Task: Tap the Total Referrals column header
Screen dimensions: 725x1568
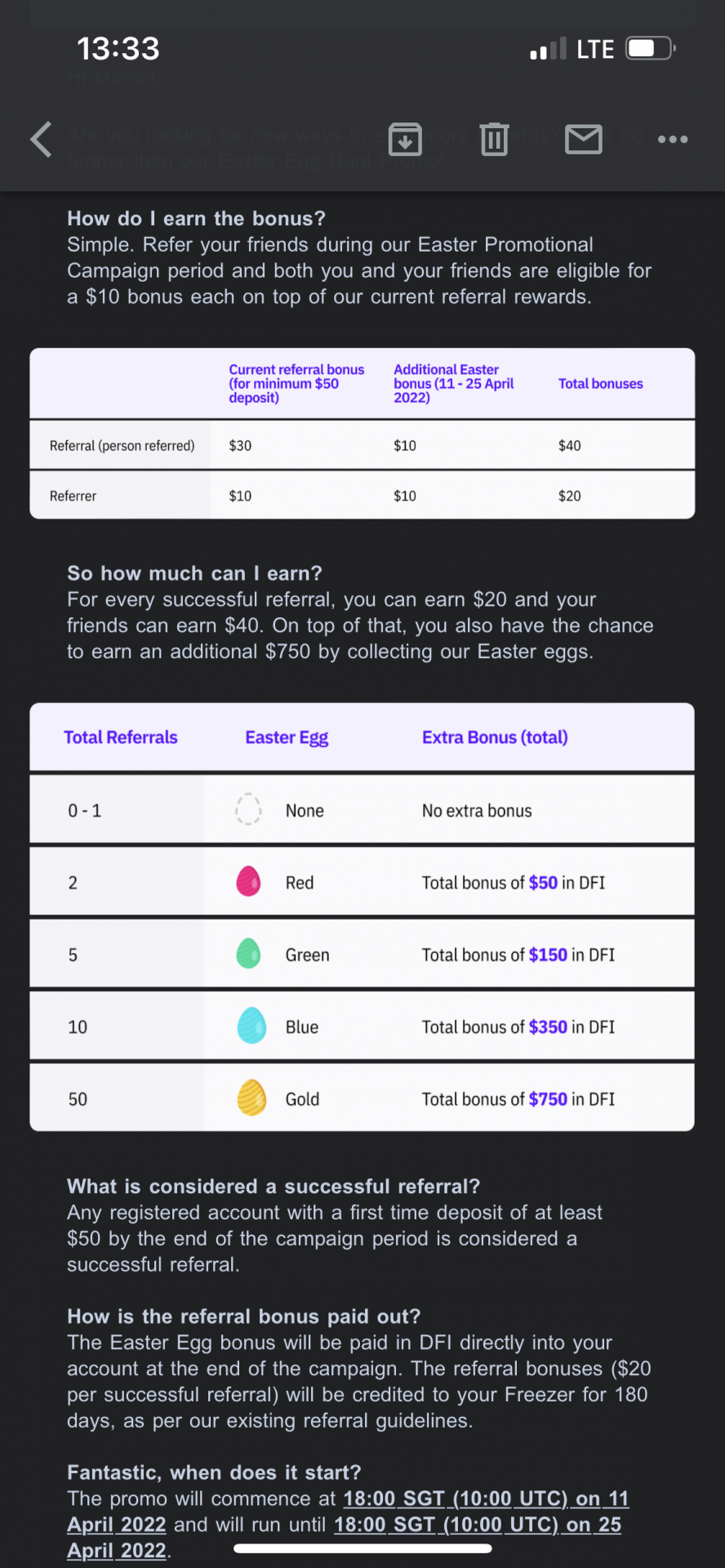Action: 121,737
